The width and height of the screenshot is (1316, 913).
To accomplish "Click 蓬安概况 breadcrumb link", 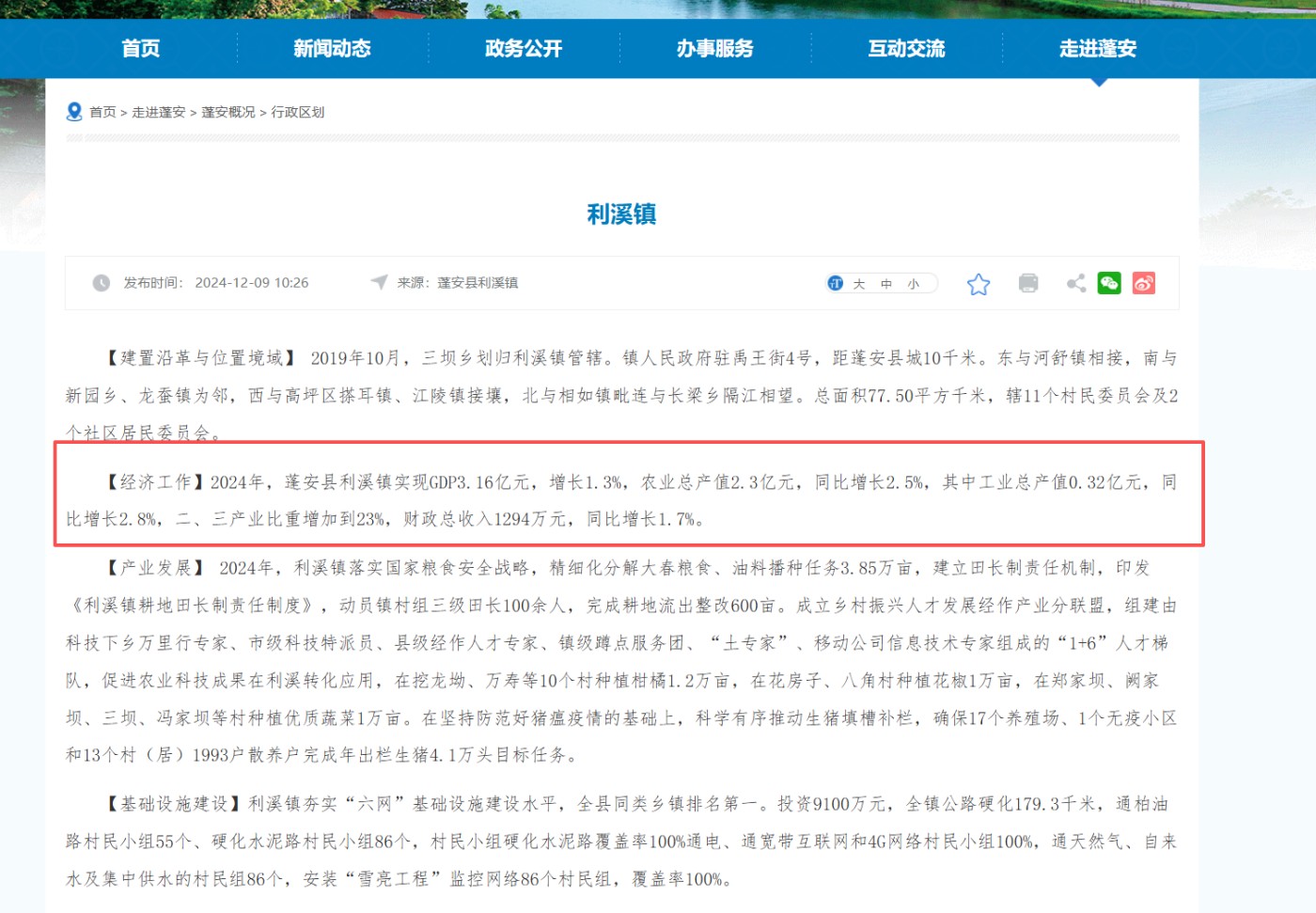I will 228,112.
